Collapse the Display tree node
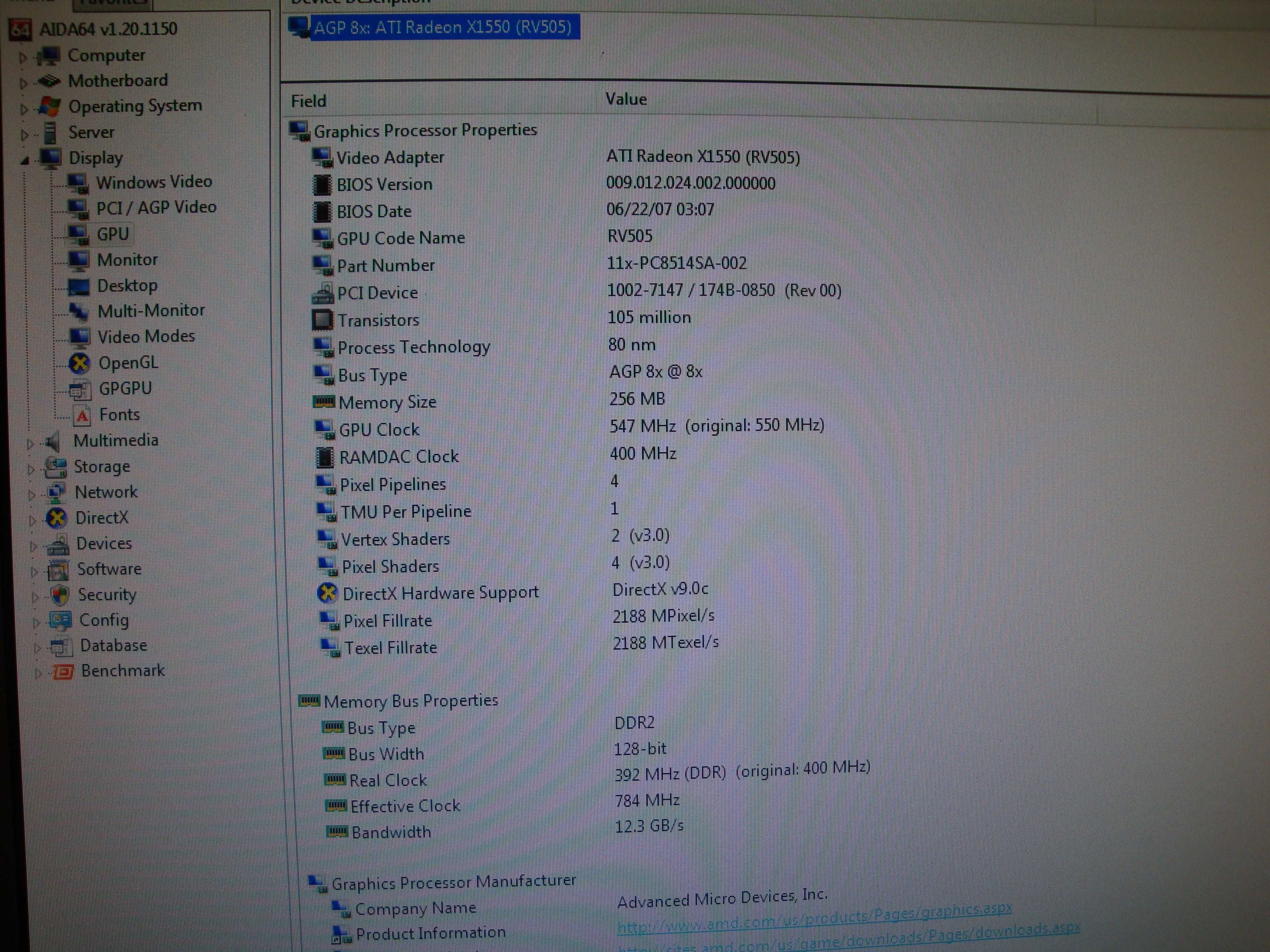Screen dimensions: 1270x952 click(25, 161)
